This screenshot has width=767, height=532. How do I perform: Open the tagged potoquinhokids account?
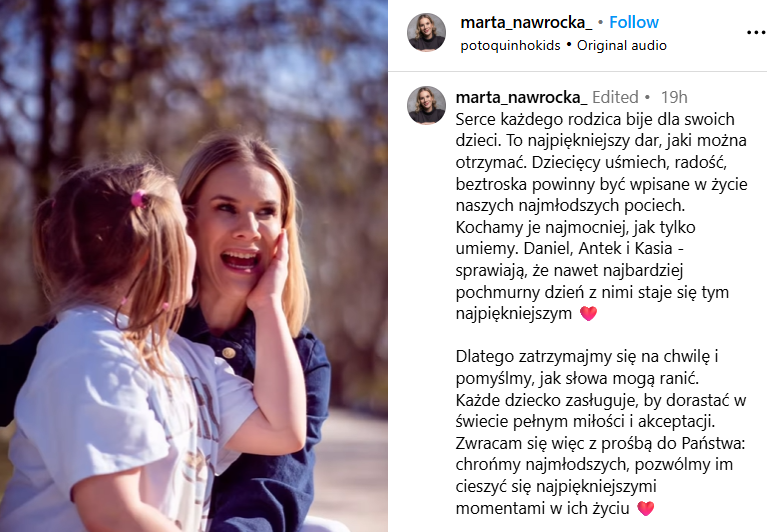pyautogui.click(x=510, y=45)
